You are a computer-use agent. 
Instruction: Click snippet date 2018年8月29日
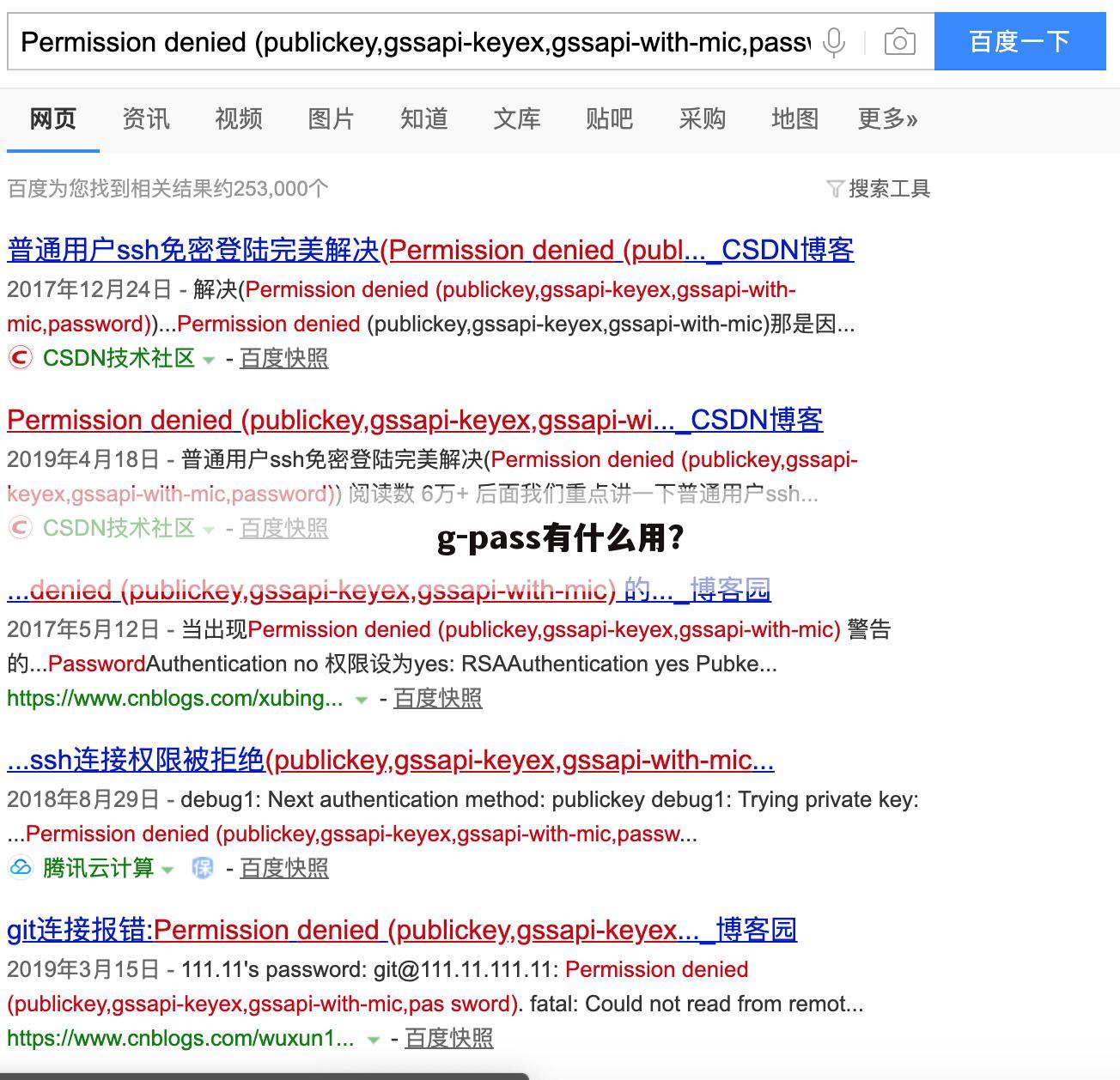(x=83, y=799)
